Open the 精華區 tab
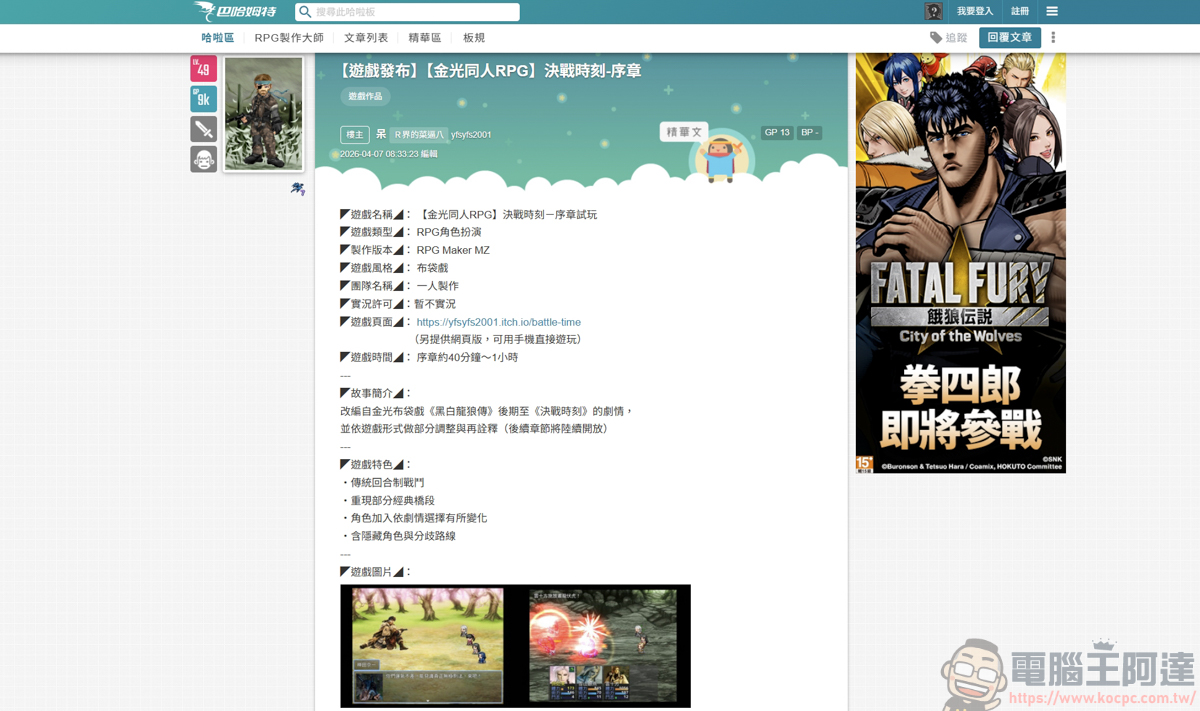Image resolution: width=1200 pixels, height=711 pixels. point(425,38)
